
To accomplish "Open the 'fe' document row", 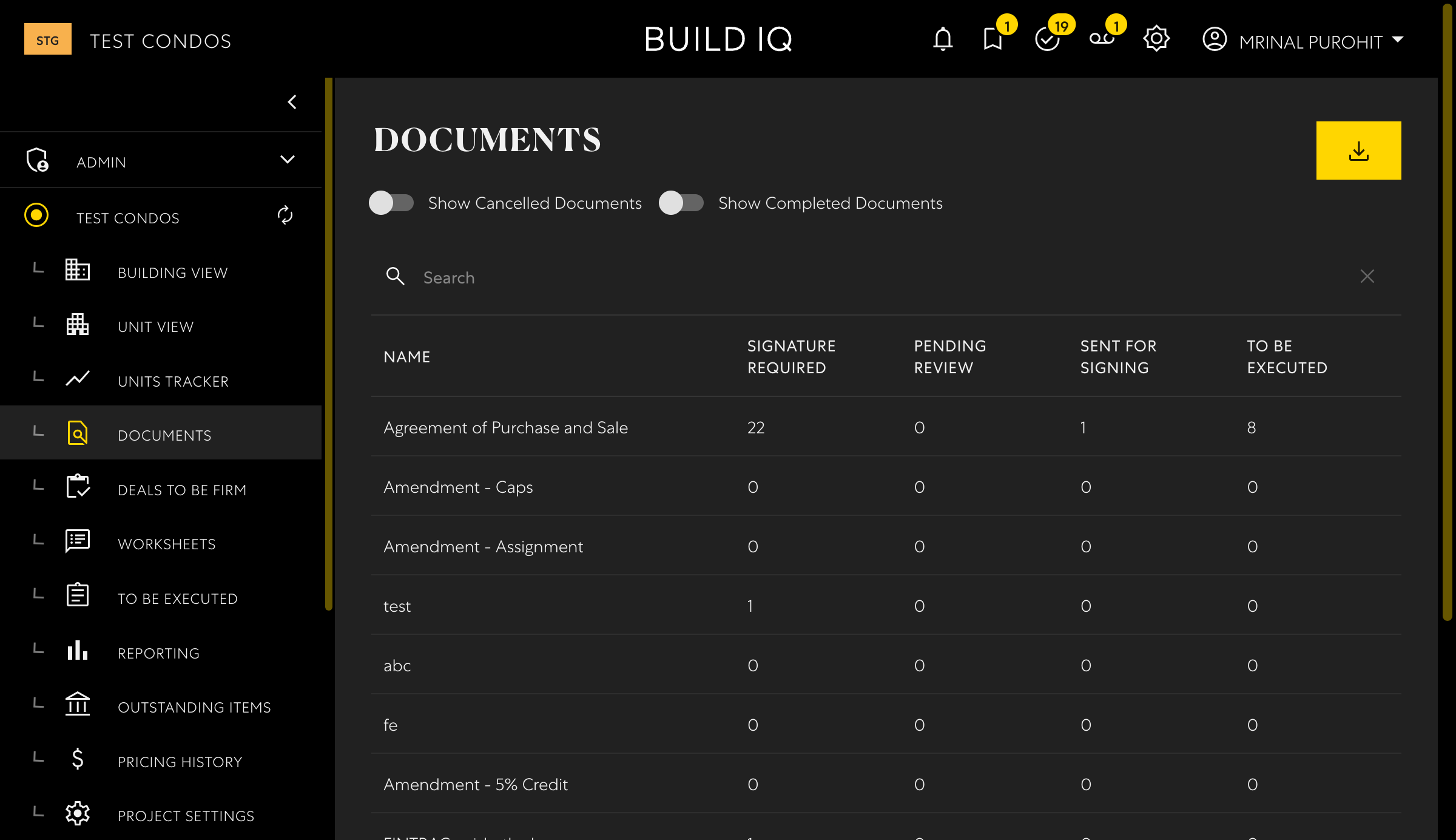I will click(x=886, y=724).
